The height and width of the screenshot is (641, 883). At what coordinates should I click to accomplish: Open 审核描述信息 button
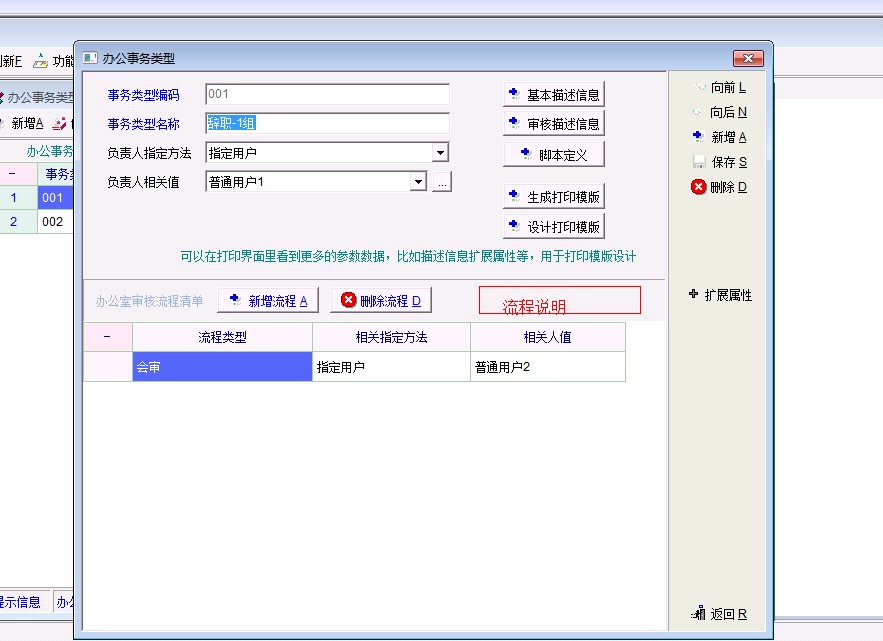pyautogui.click(x=553, y=124)
